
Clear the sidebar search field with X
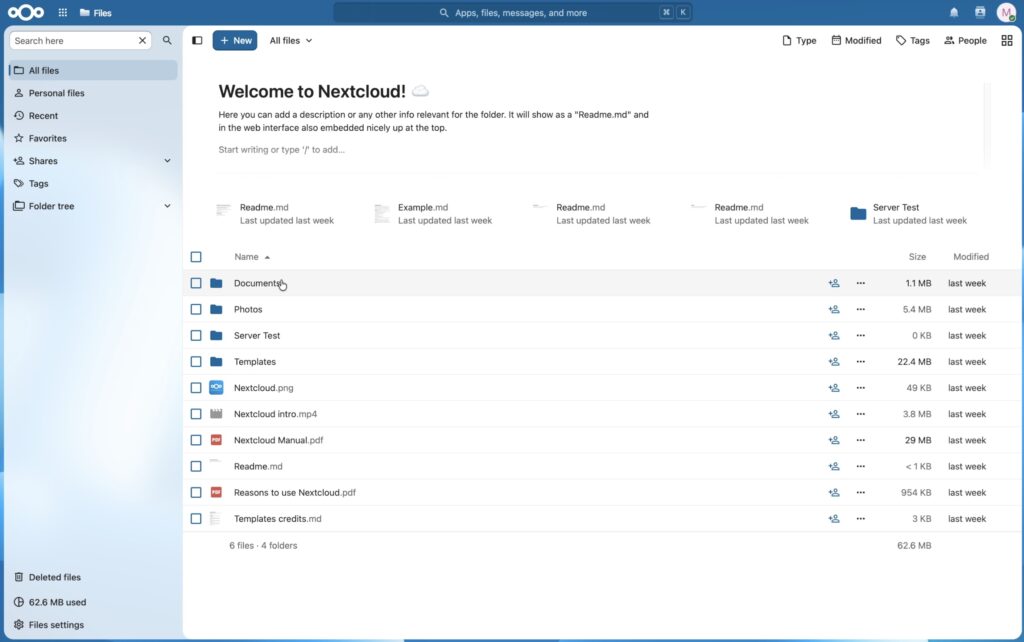tap(142, 40)
